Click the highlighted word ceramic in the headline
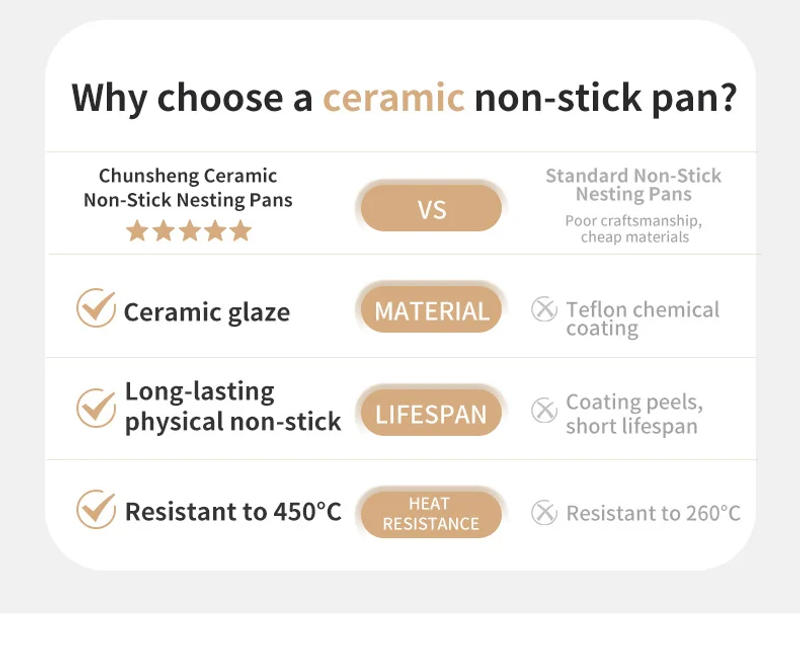 (393, 98)
